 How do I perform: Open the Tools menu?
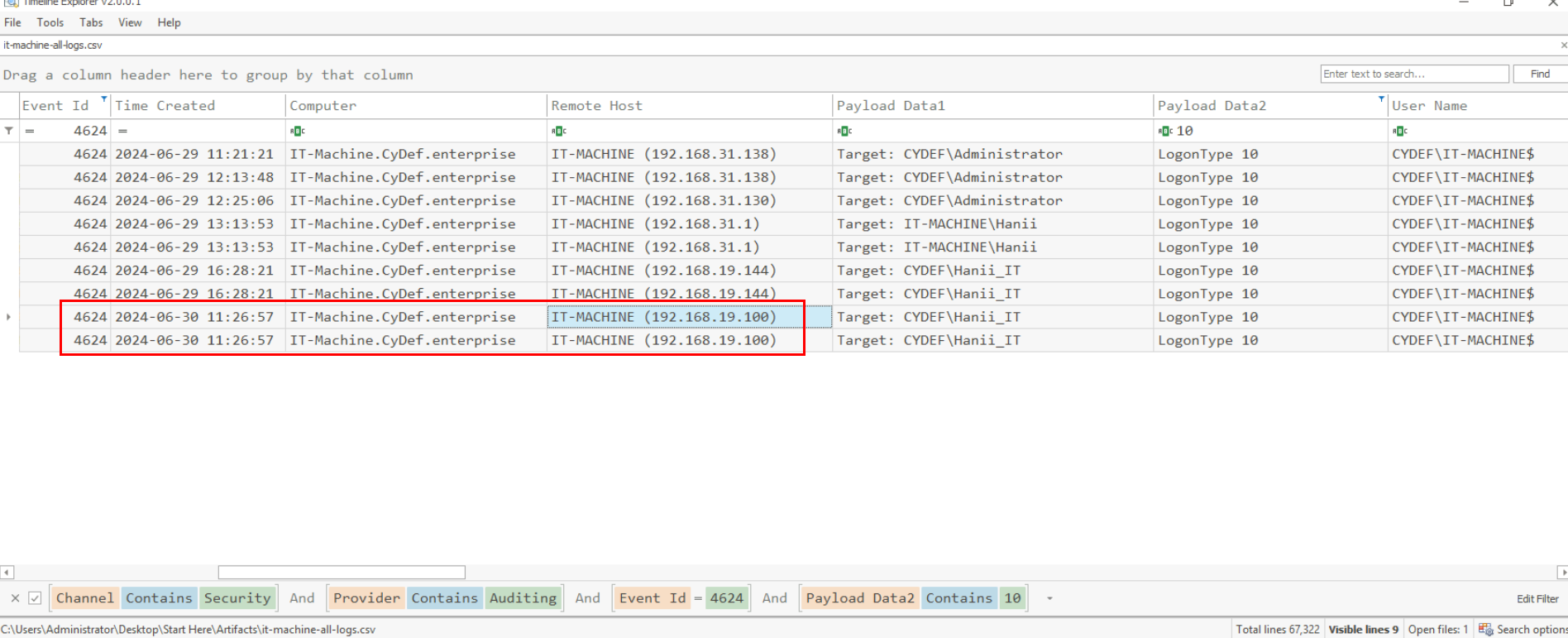(50, 22)
